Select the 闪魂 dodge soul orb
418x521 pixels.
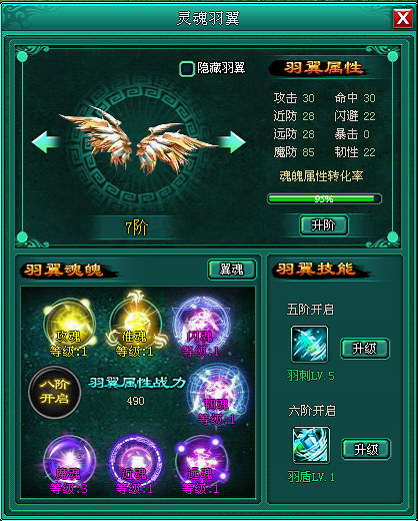[x=201, y=324]
